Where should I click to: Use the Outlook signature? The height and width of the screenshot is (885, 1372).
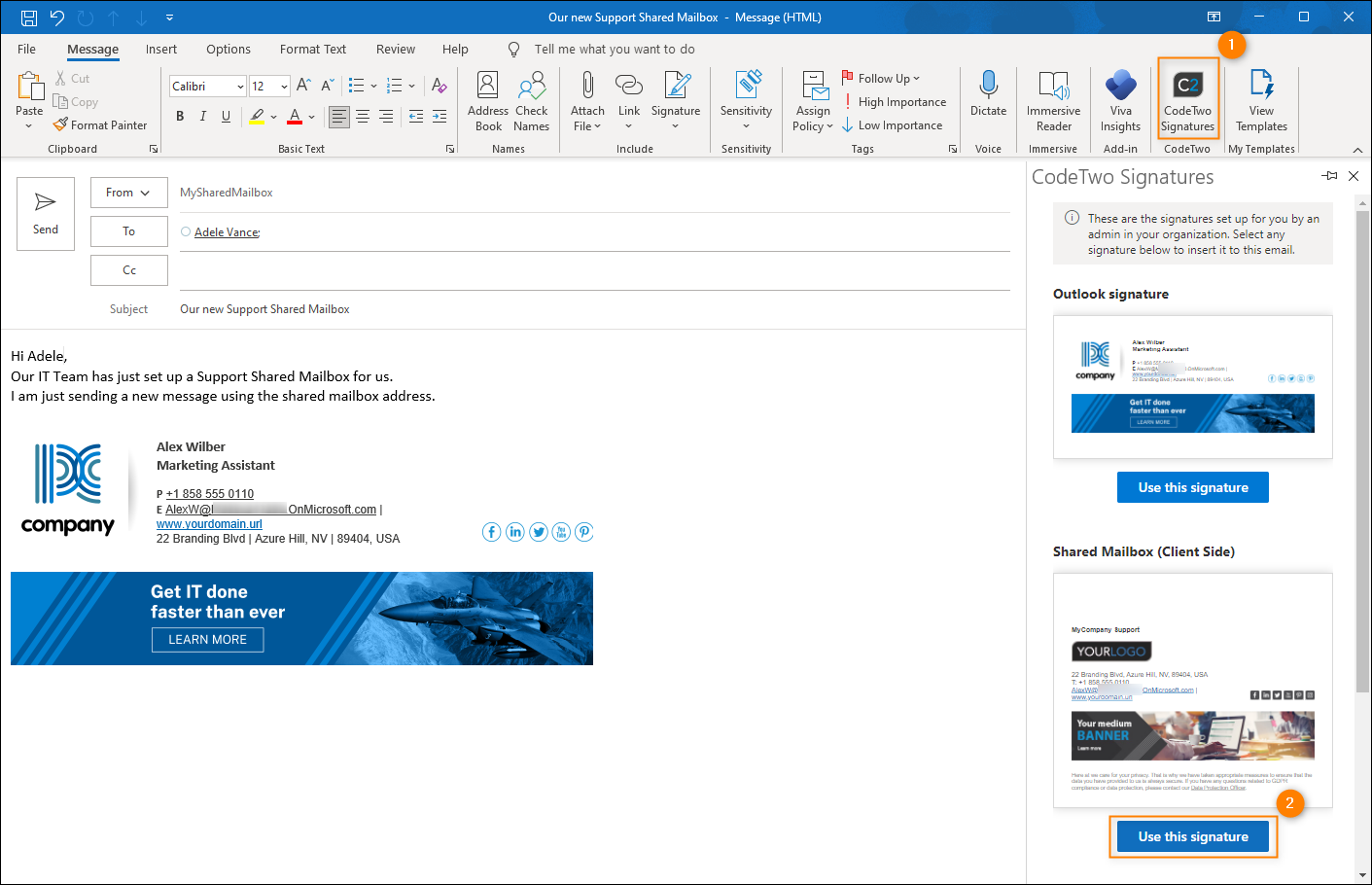coord(1193,487)
